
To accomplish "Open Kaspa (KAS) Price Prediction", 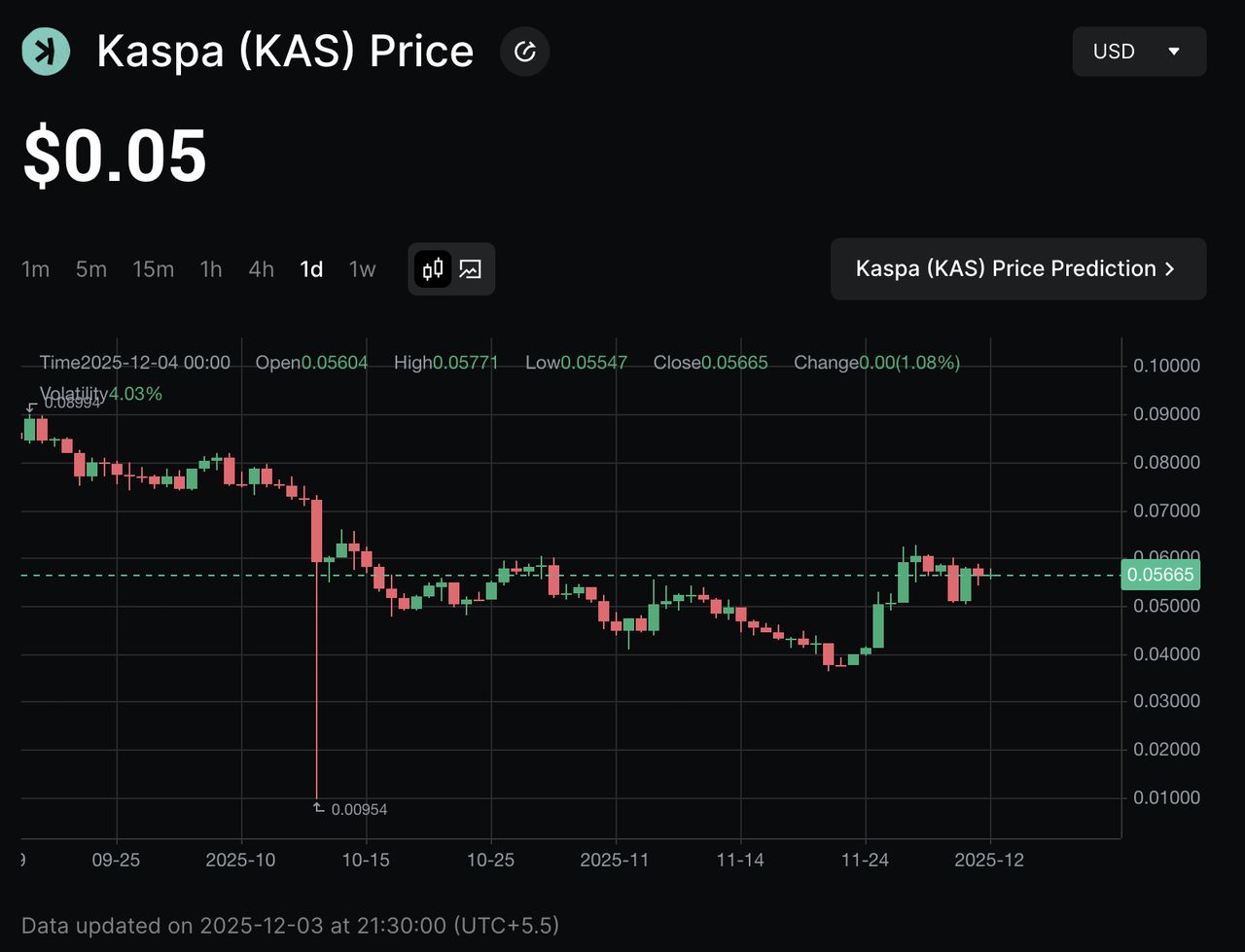I will 1017,268.
